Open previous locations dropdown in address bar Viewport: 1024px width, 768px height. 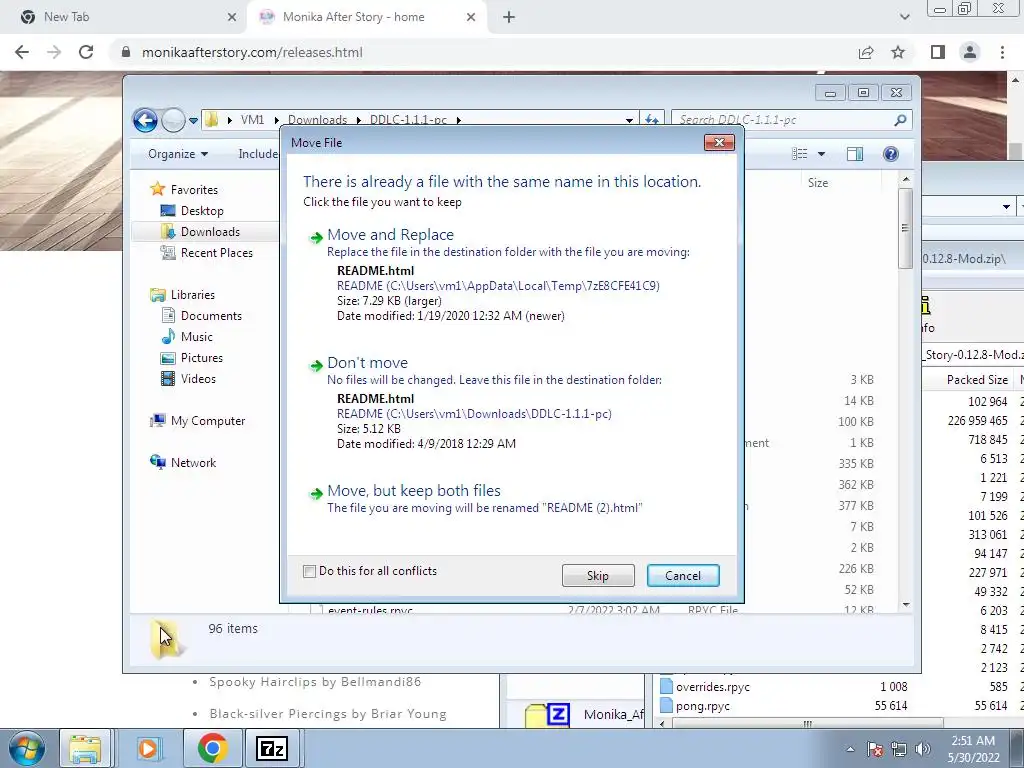tap(629, 120)
